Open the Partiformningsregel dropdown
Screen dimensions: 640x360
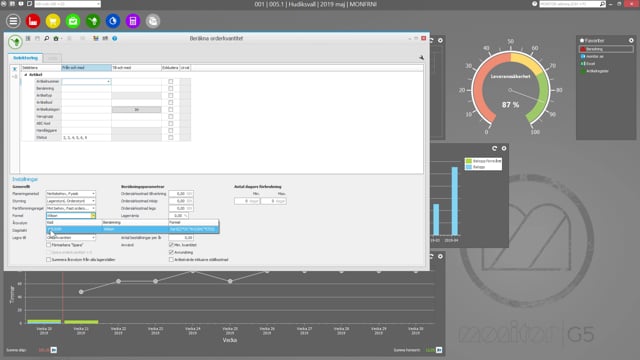(x=93, y=208)
